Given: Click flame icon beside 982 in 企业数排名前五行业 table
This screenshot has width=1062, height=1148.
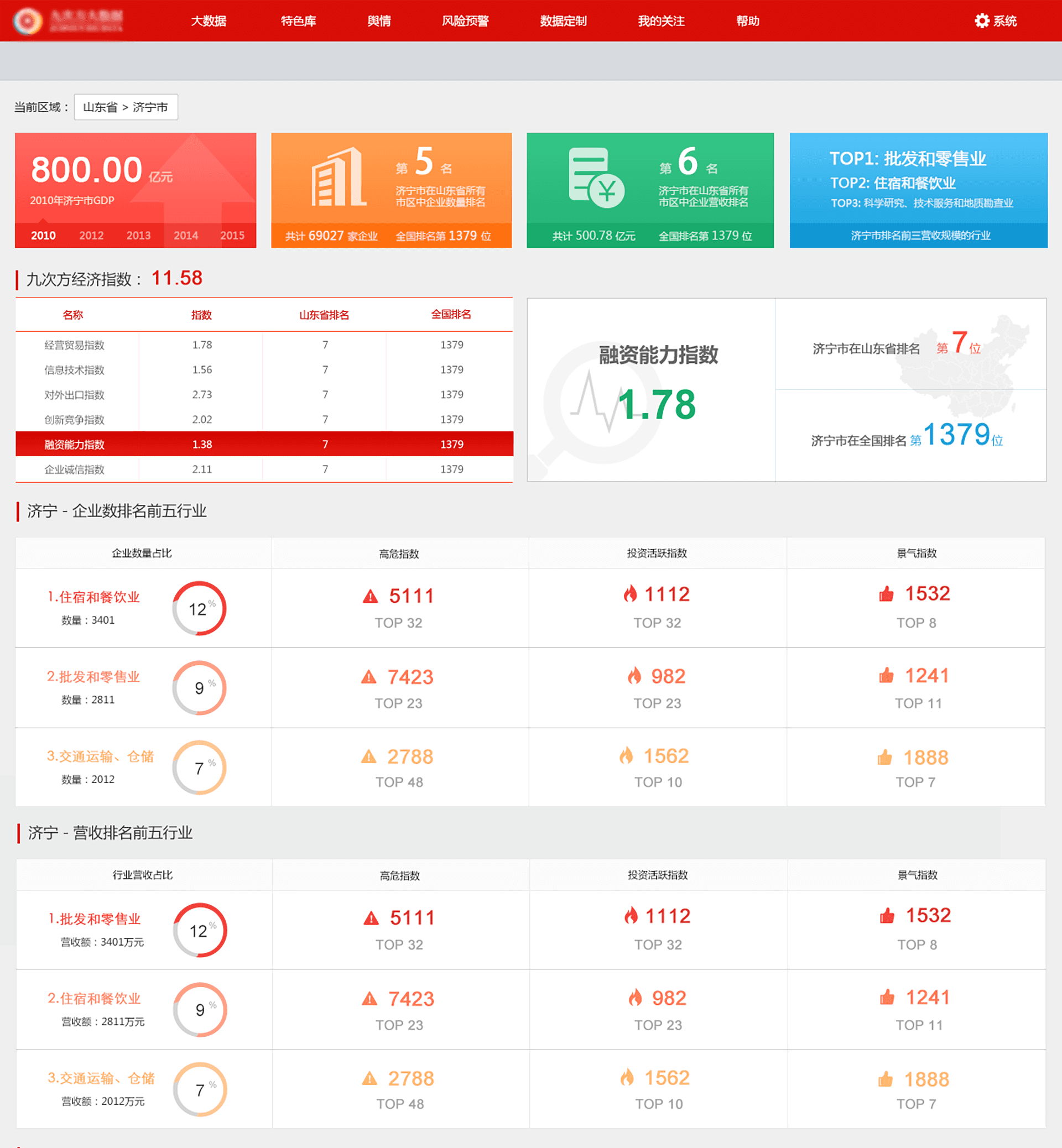Looking at the screenshot, I should pyautogui.click(x=634, y=676).
